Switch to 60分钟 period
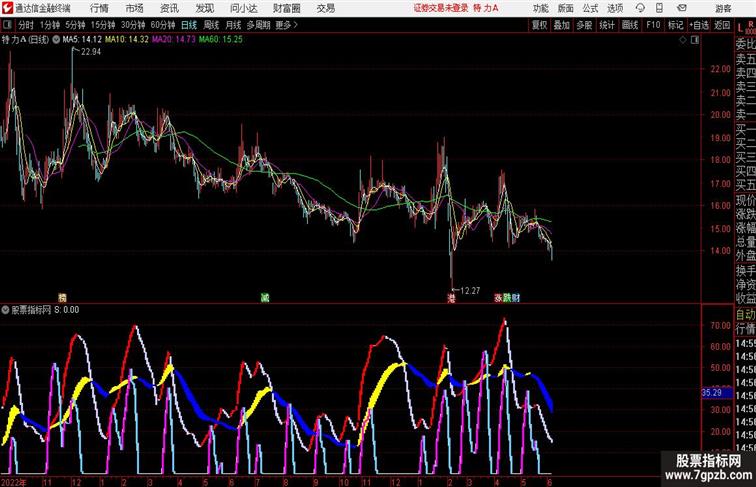 pyautogui.click(x=163, y=25)
